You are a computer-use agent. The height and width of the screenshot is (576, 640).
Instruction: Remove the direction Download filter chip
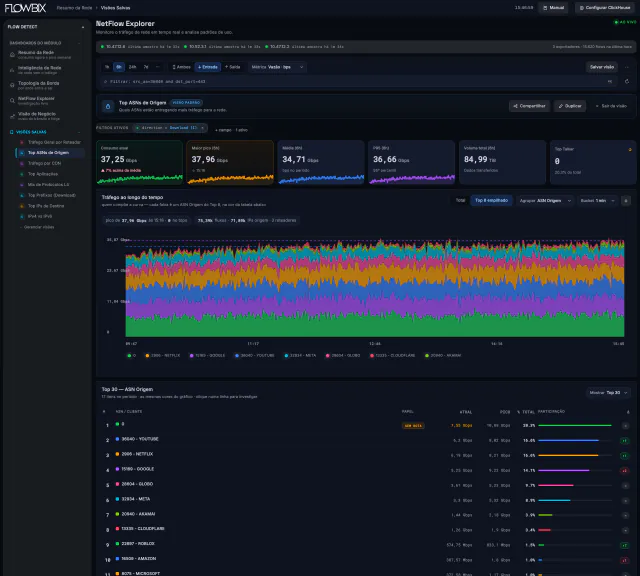tap(202, 128)
